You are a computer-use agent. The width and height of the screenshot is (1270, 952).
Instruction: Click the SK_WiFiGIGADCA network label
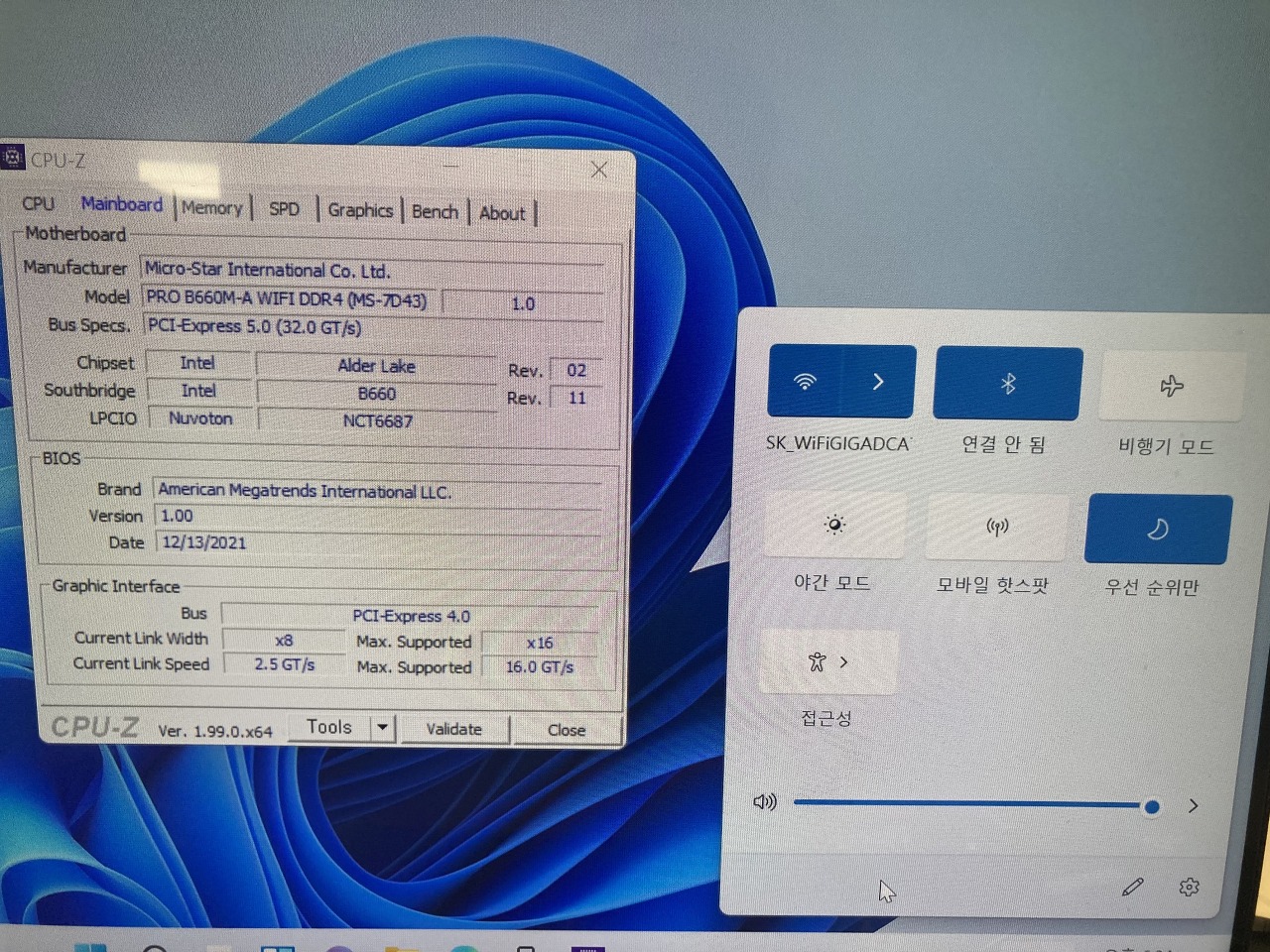[838, 443]
